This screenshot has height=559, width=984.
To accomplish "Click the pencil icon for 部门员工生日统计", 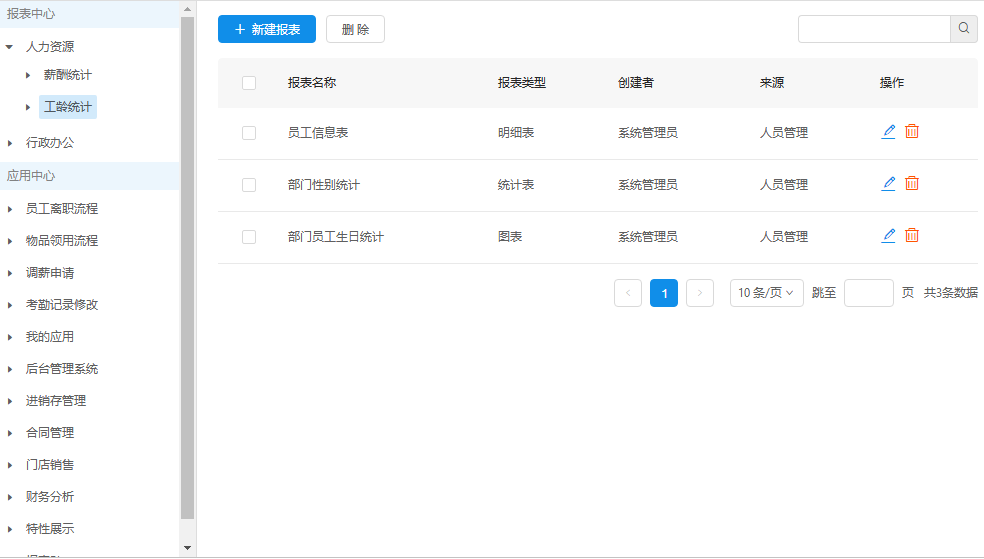I will pyautogui.click(x=888, y=236).
